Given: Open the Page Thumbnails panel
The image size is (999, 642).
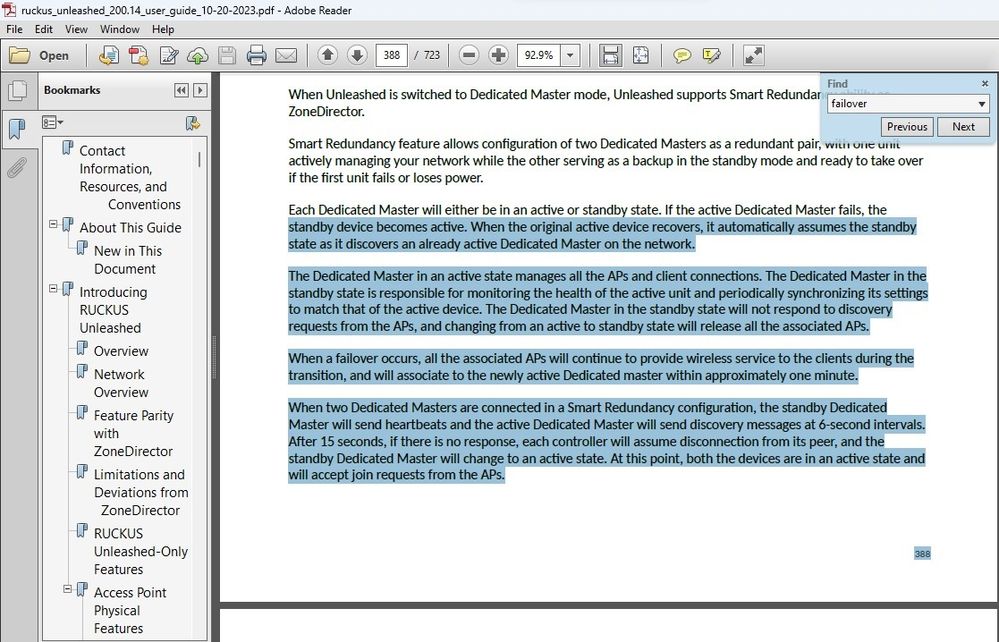Looking at the screenshot, I should tap(17, 91).
